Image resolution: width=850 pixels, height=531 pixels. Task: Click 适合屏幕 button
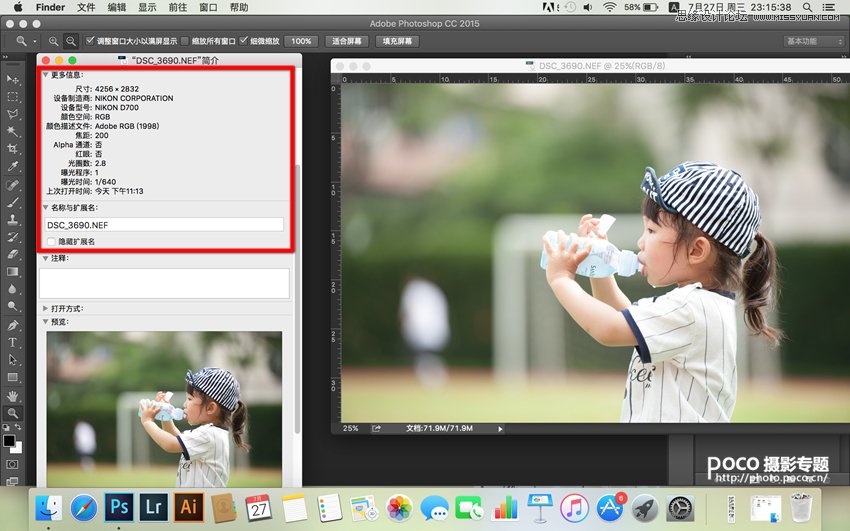tap(347, 41)
